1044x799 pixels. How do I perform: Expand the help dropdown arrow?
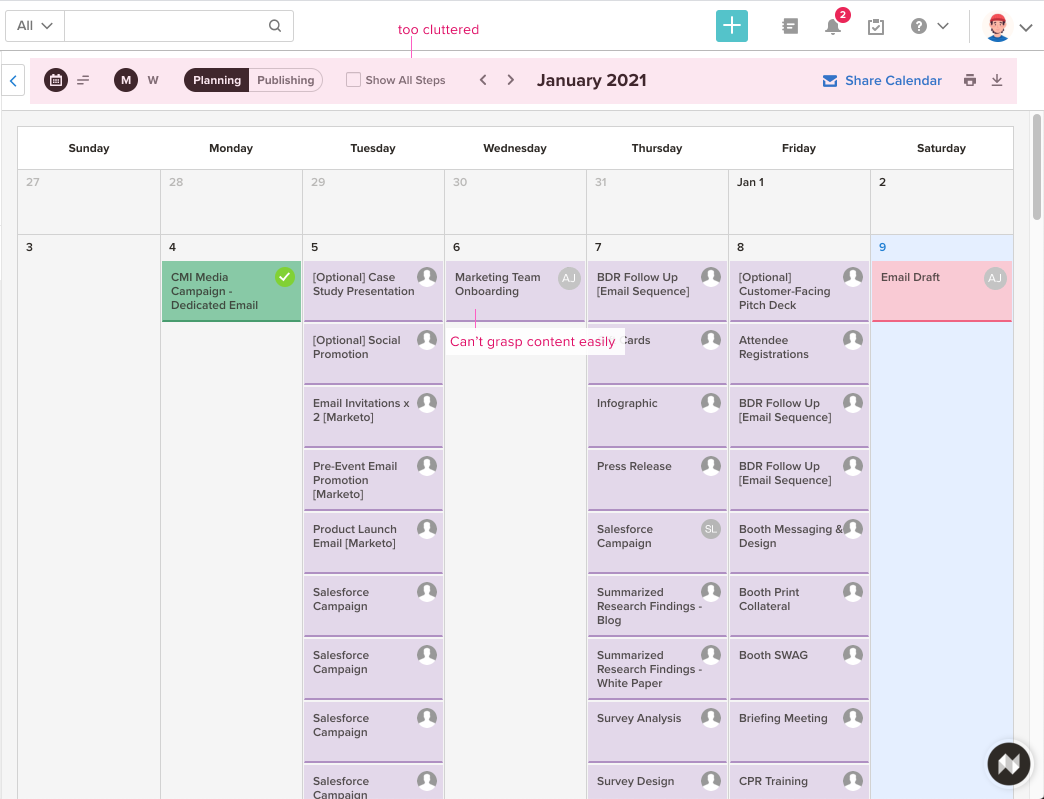pyautogui.click(x=943, y=26)
